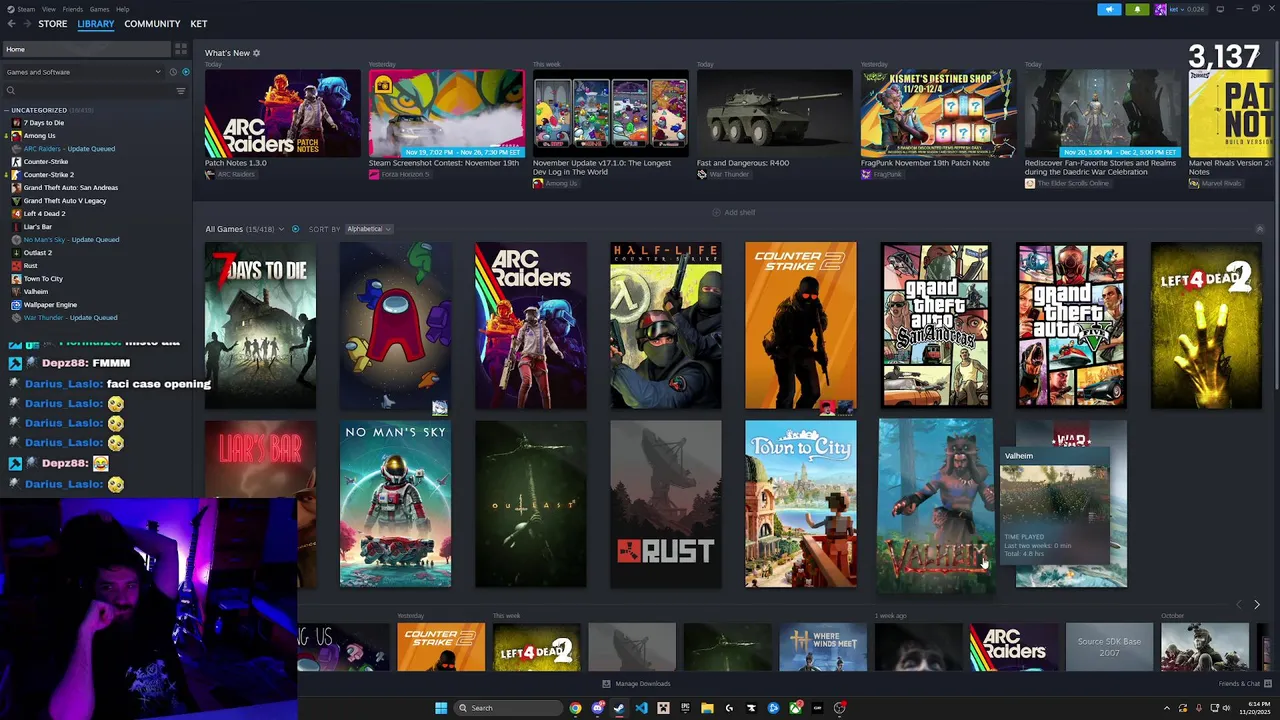Open What's New settings gear
1280x720 pixels.
tap(256, 53)
